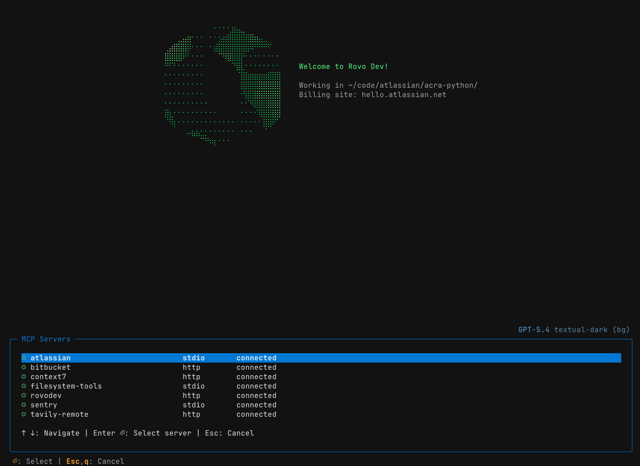Click connected status of tavily-remote
The height and width of the screenshot is (466, 640).
(x=256, y=414)
